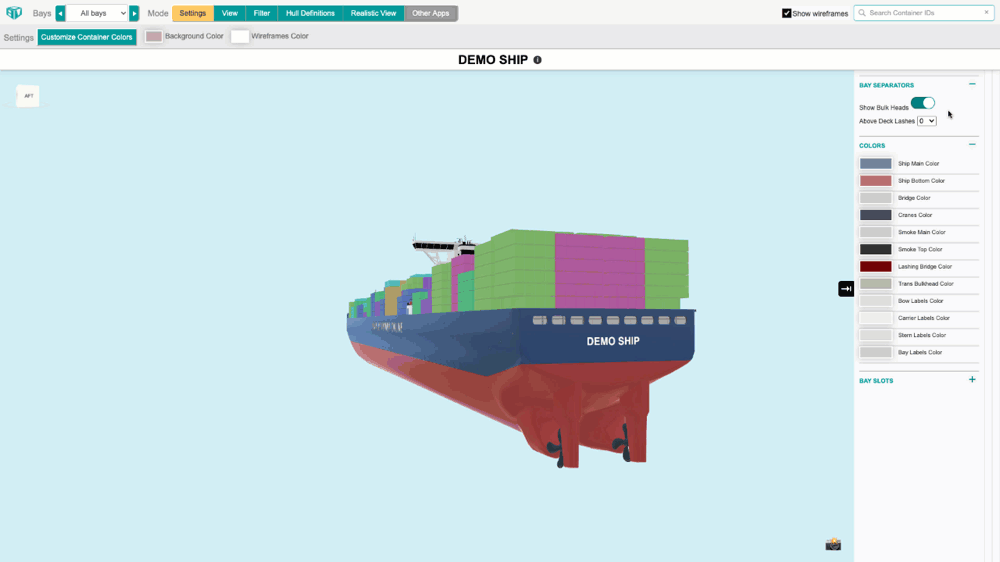Screen dimensions: 1000x562
Task: Expand Bay Slots section
Action: coord(972,380)
